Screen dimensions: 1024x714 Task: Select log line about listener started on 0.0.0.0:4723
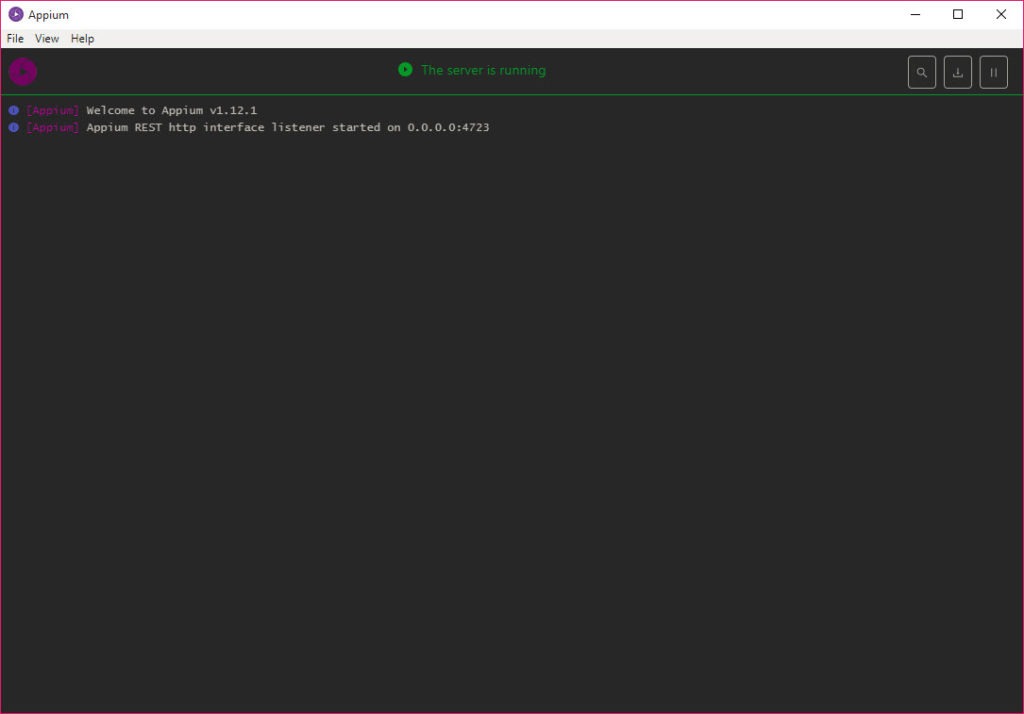pyautogui.click(x=288, y=127)
